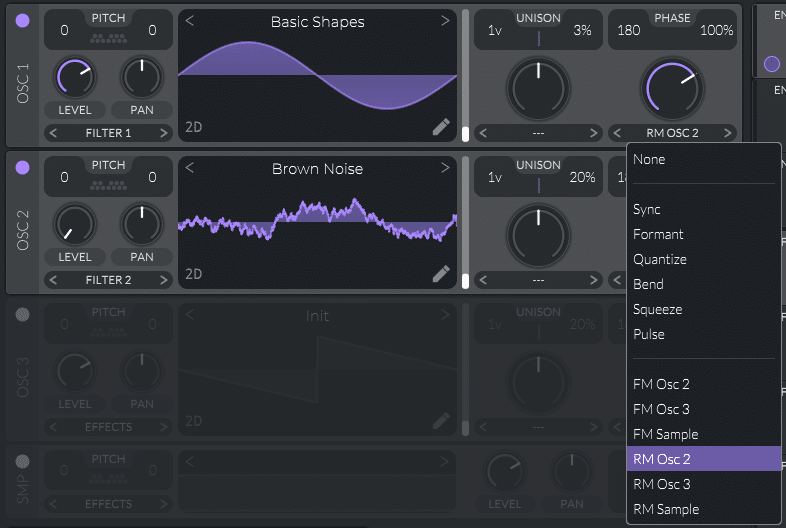The width and height of the screenshot is (786, 528).
Task: Switch OSC 2 routing left from FILTER 2
Action: [x=53, y=280]
